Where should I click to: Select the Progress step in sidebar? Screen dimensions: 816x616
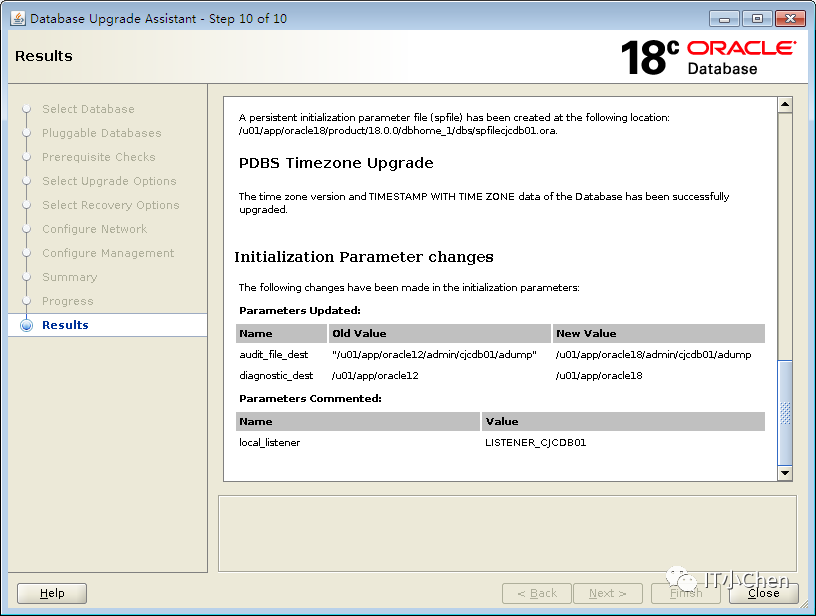(x=67, y=301)
